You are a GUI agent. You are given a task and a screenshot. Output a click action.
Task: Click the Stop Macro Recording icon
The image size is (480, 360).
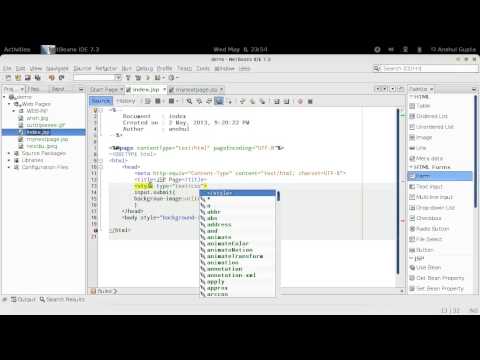310,101
